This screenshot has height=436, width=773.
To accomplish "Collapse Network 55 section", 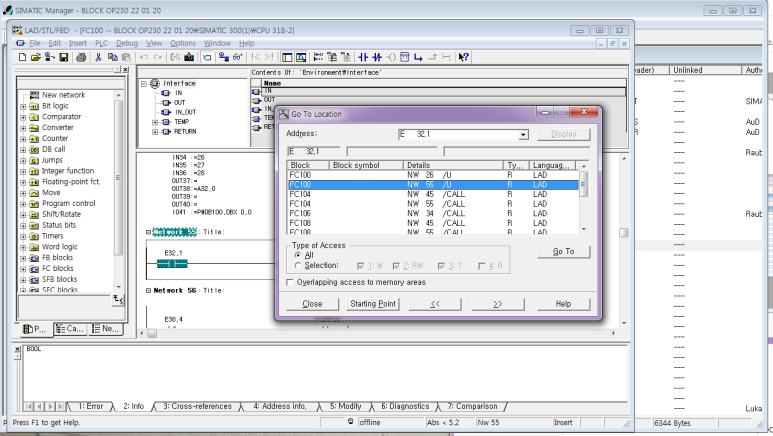I will pos(148,232).
